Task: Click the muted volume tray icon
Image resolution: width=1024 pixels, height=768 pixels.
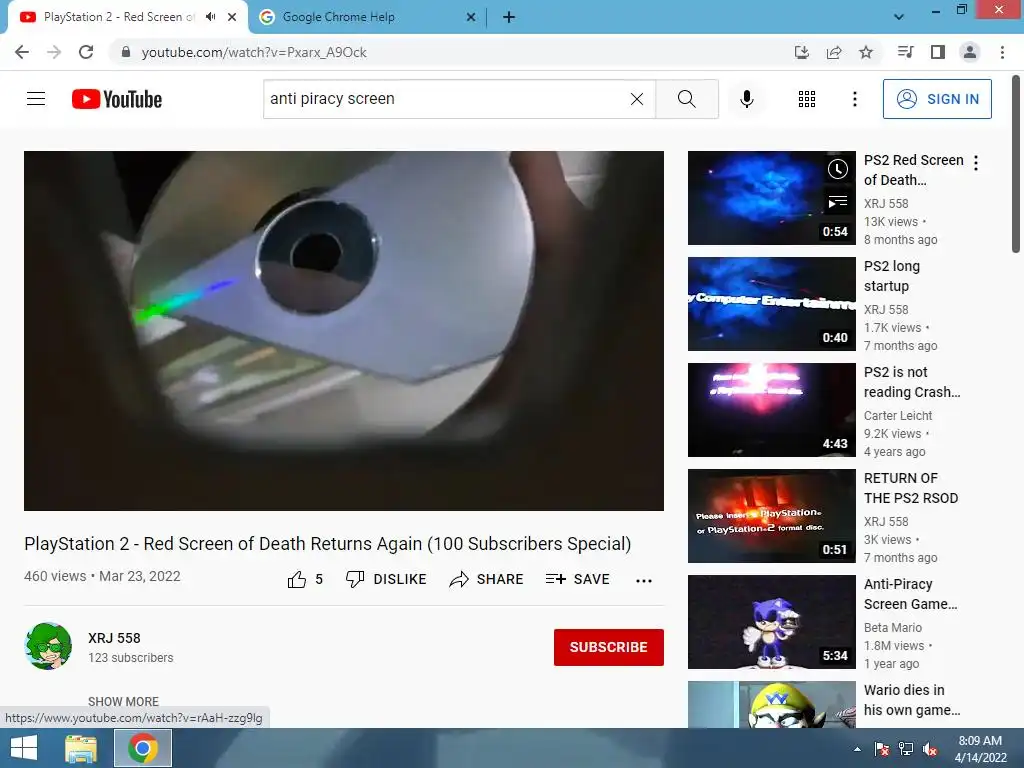Action: [x=930, y=749]
